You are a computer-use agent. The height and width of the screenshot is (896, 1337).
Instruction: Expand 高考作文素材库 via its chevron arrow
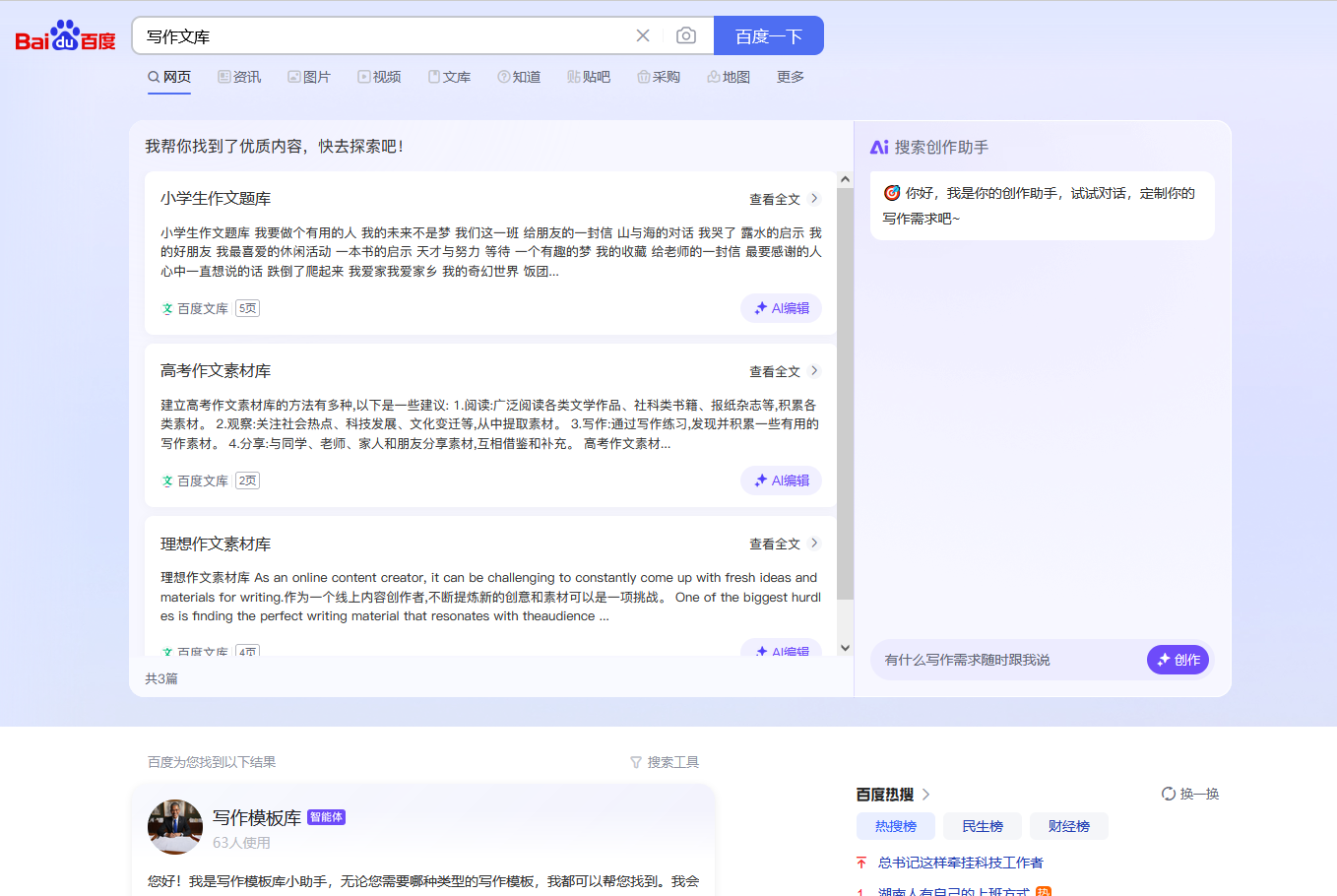[814, 370]
